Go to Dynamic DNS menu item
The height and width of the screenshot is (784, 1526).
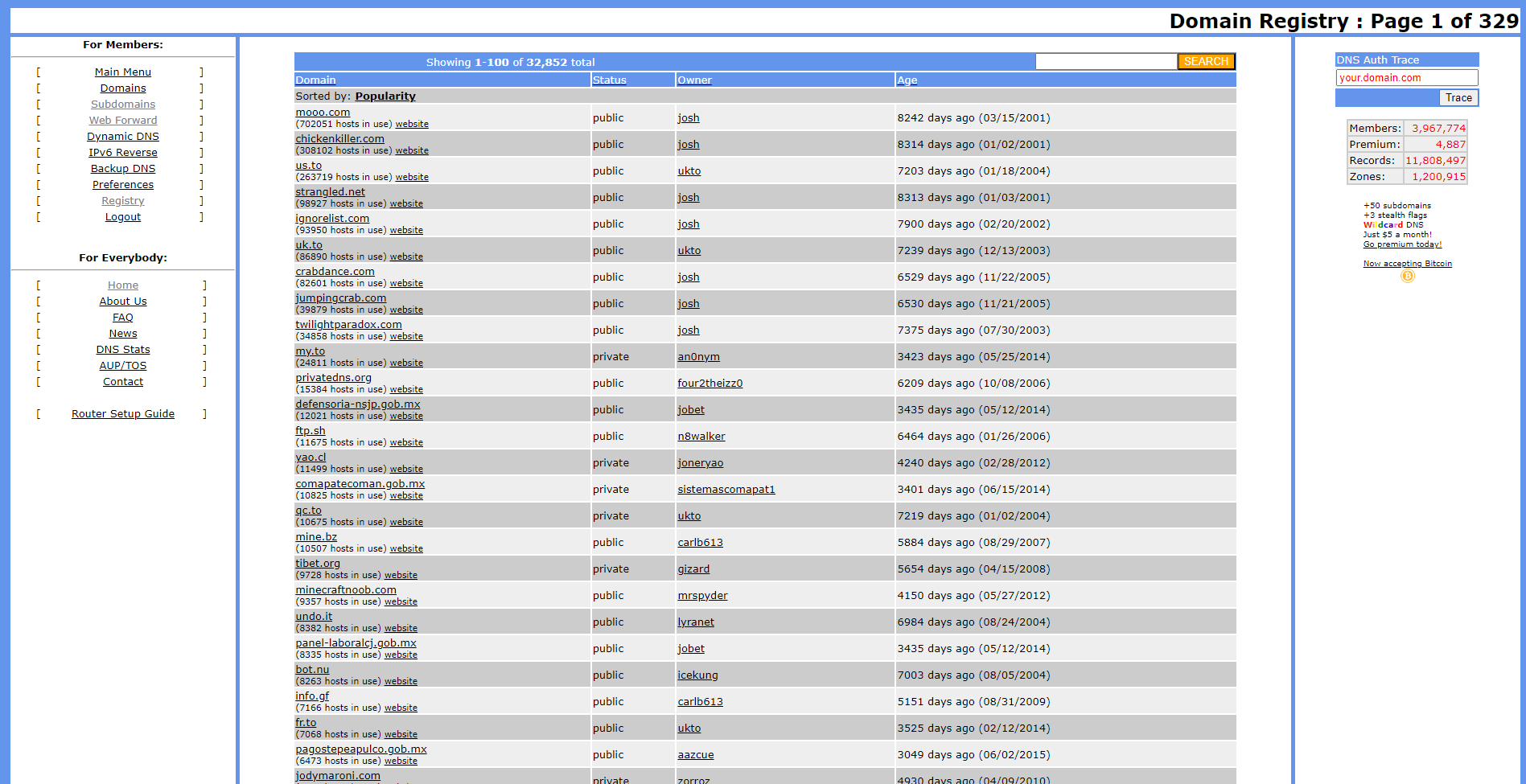click(x=122, y=137)
